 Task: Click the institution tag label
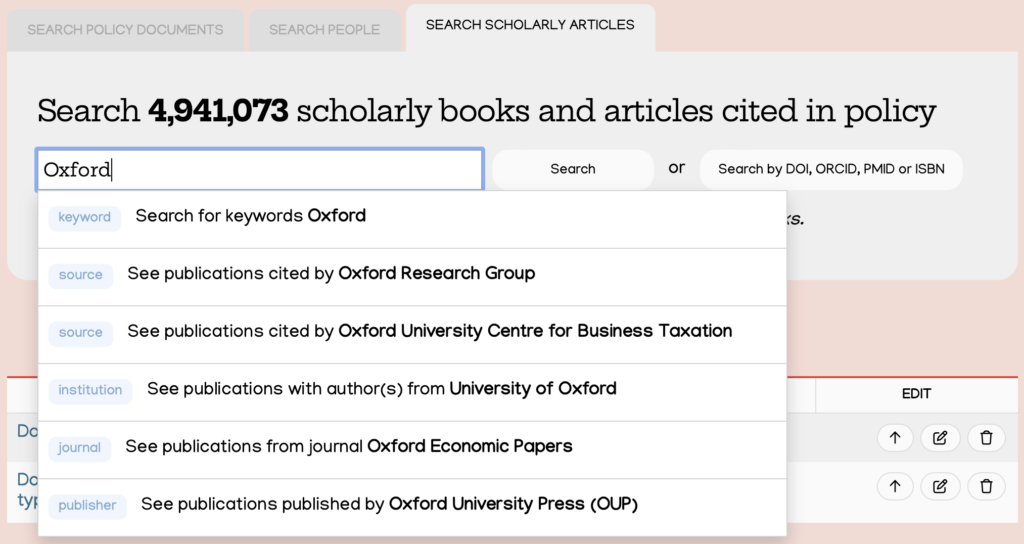90,391
